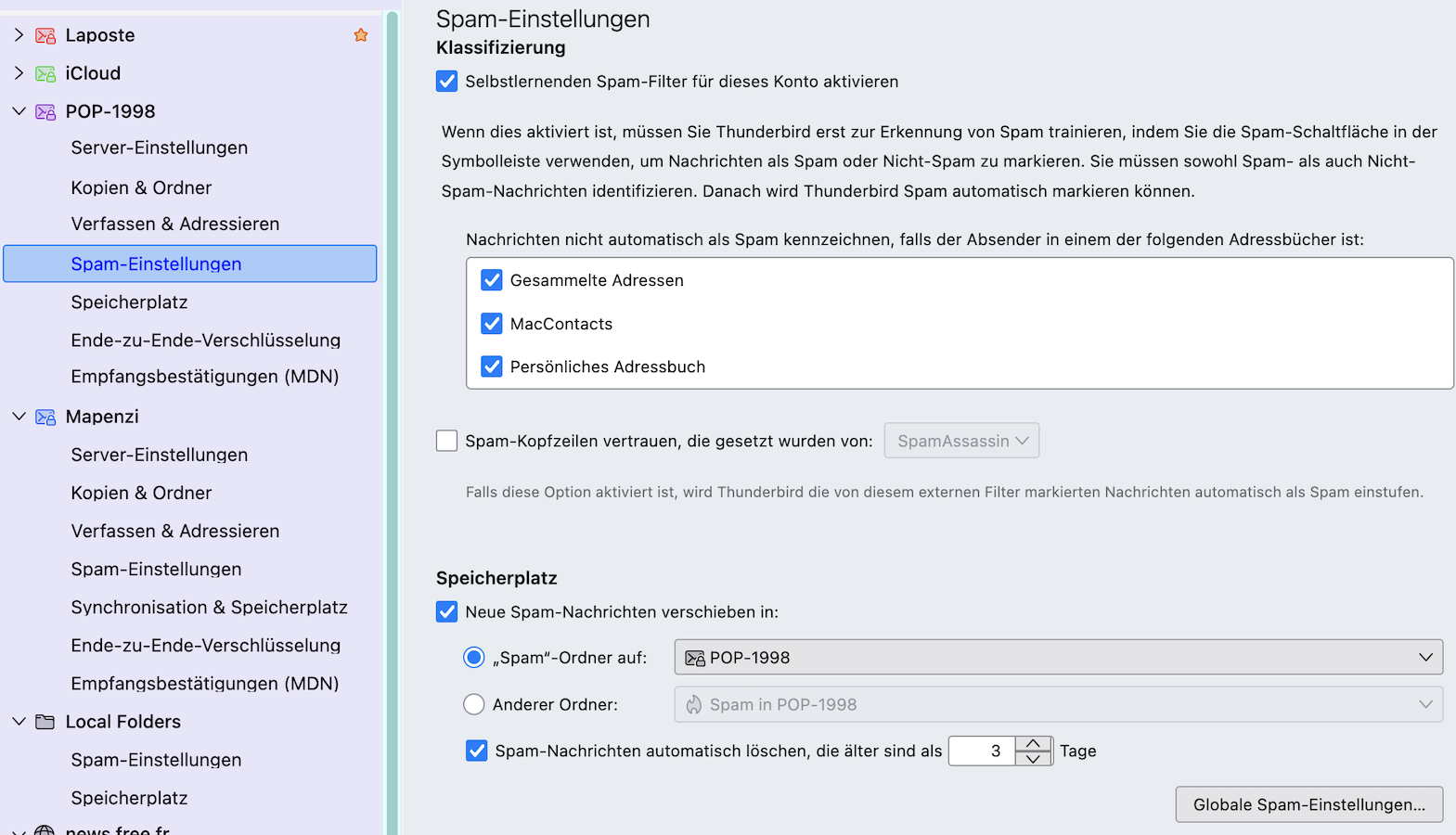Select Spam-Einstellungen under POP-1998
The image size is (1456, 835).
190,263
